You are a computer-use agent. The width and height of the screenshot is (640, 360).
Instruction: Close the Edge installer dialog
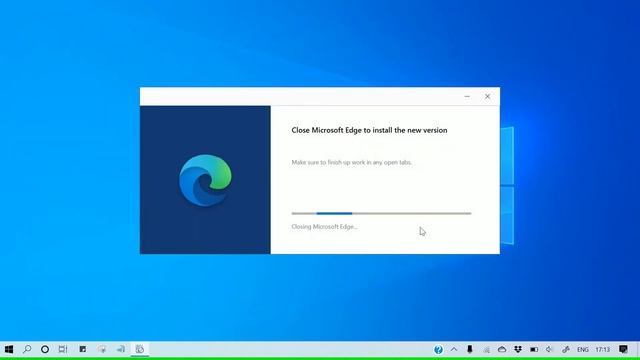[487, 97]
